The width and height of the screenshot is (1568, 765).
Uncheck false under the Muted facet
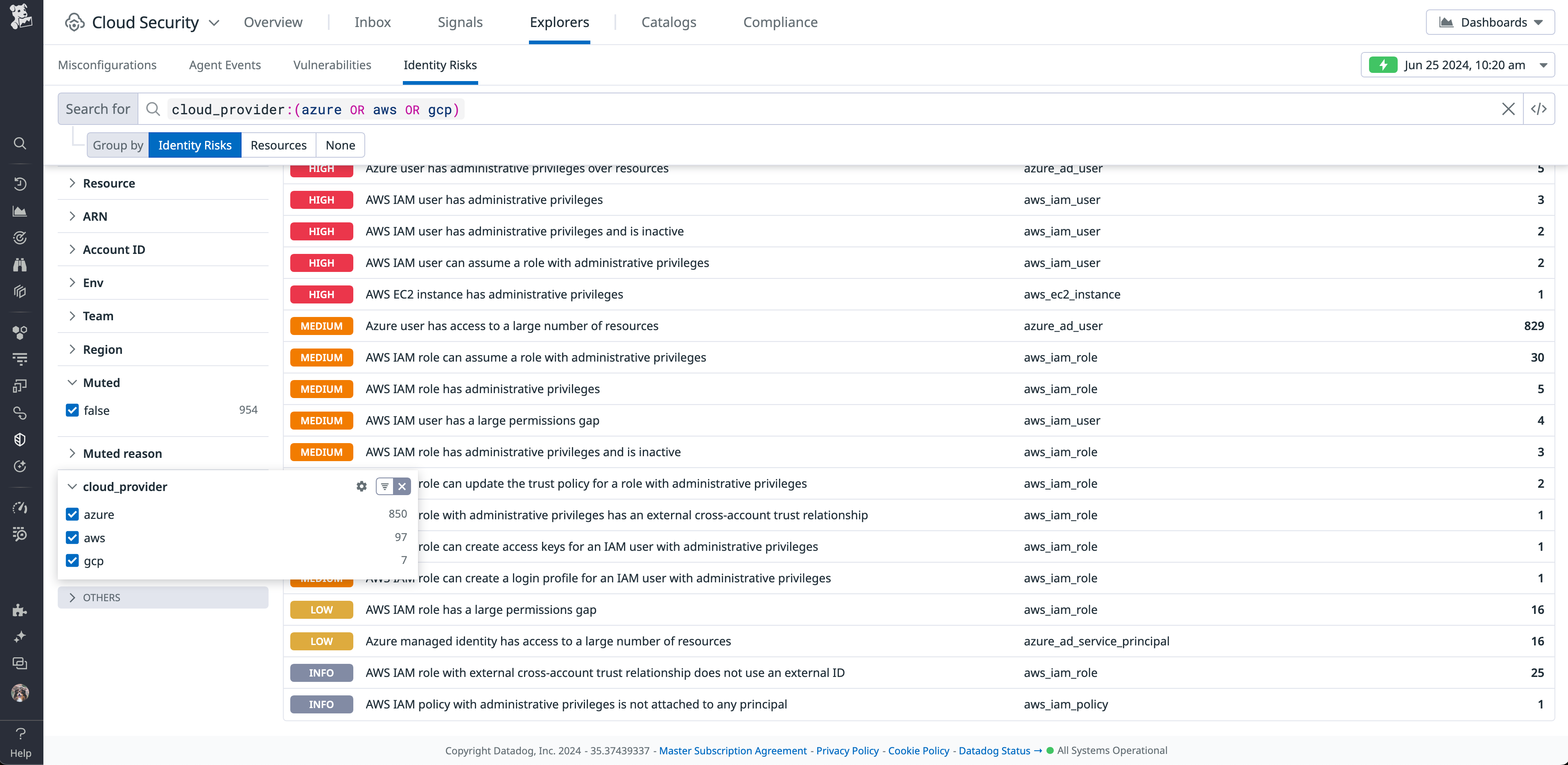pos(72,410)
